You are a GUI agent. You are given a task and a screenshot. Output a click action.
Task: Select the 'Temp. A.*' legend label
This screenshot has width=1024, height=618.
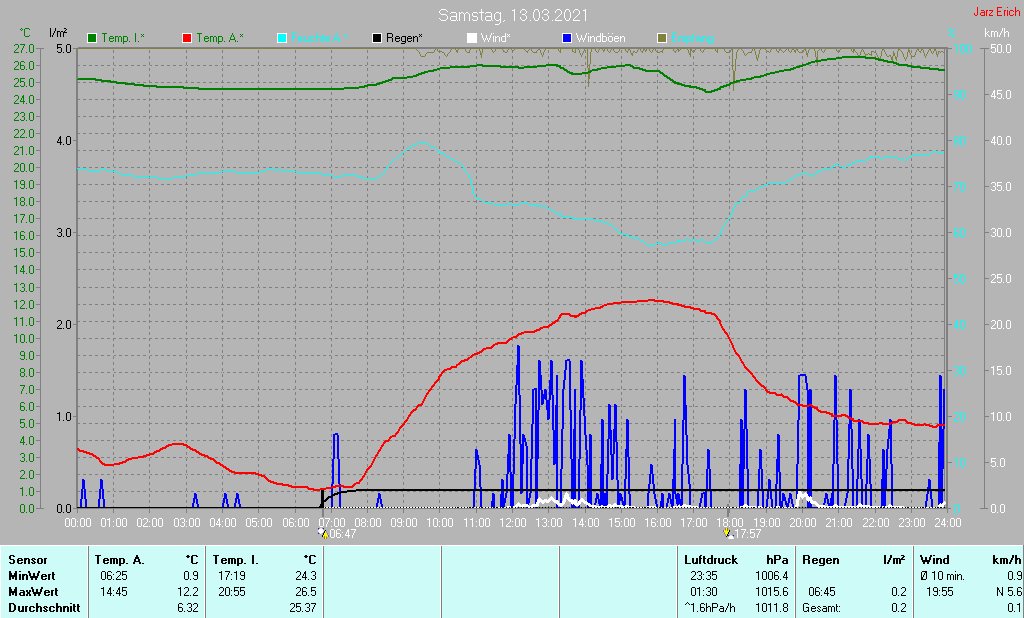220,39
